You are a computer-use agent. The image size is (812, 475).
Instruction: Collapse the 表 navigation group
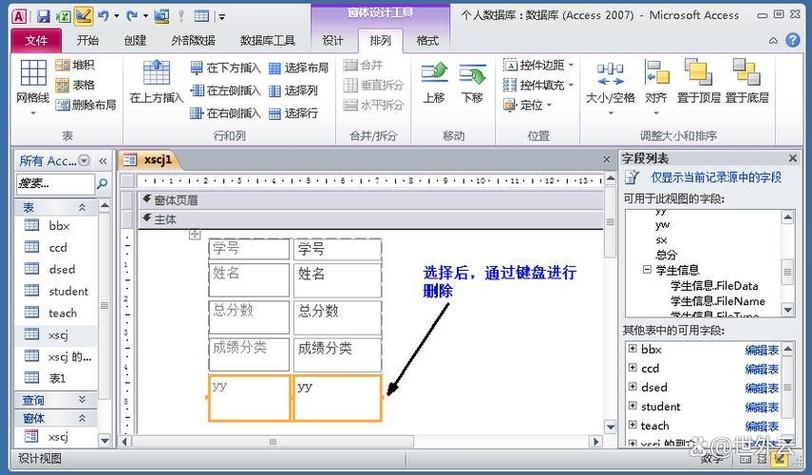[x=83, y=207]
